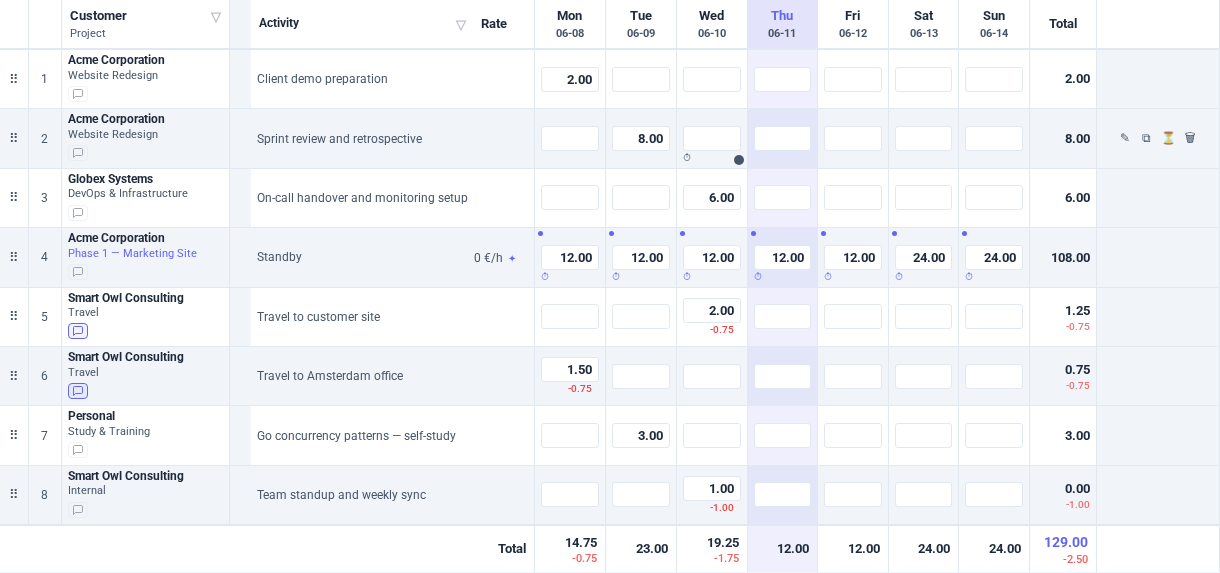Image resolution: width=1220 pixels, height=573 pixels.
Task: Click the timer icon under Standby Saturday cell
Action: 899,277
